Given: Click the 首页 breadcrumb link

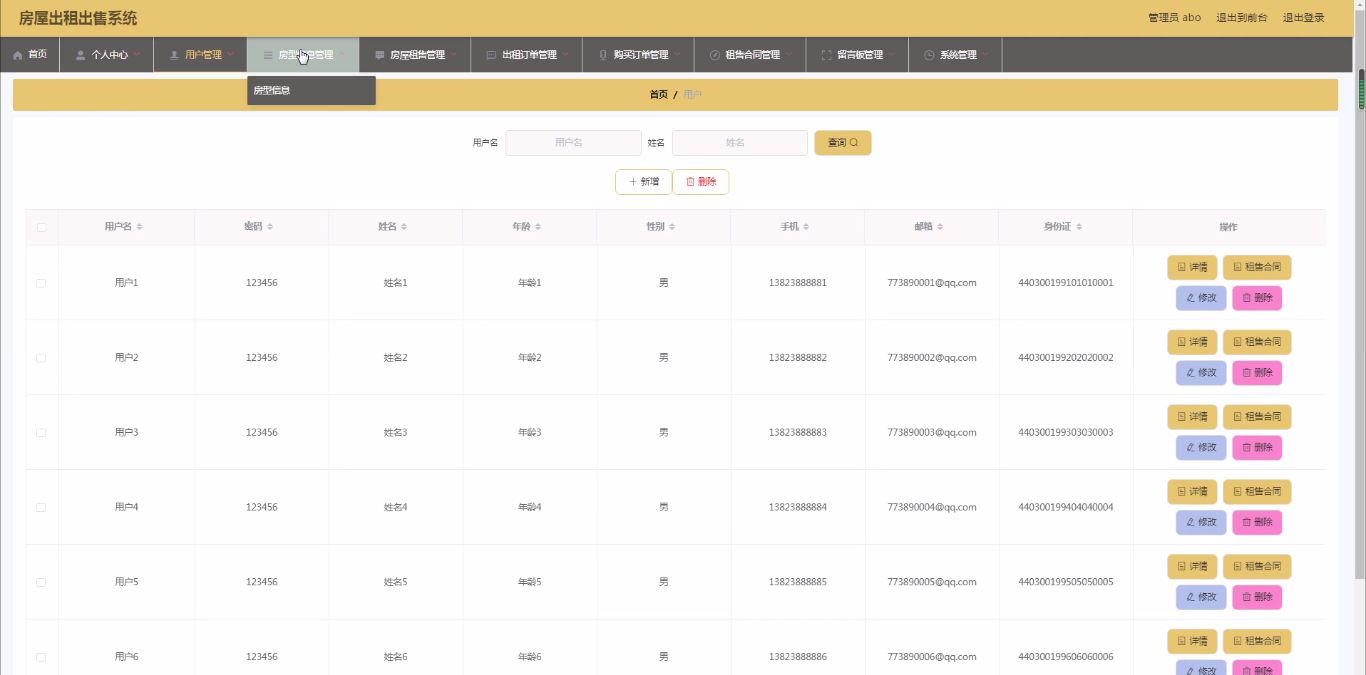Looking at the screenshot, I should pyautogui.click(x=658, y=94).
